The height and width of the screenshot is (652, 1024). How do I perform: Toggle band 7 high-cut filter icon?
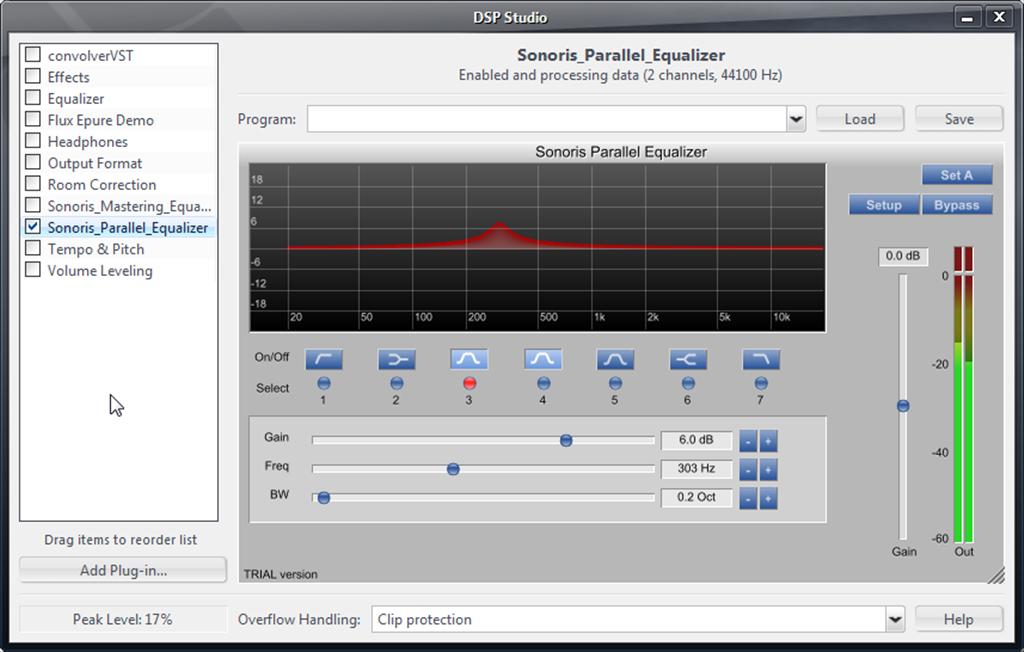click(x=761, y=359)
